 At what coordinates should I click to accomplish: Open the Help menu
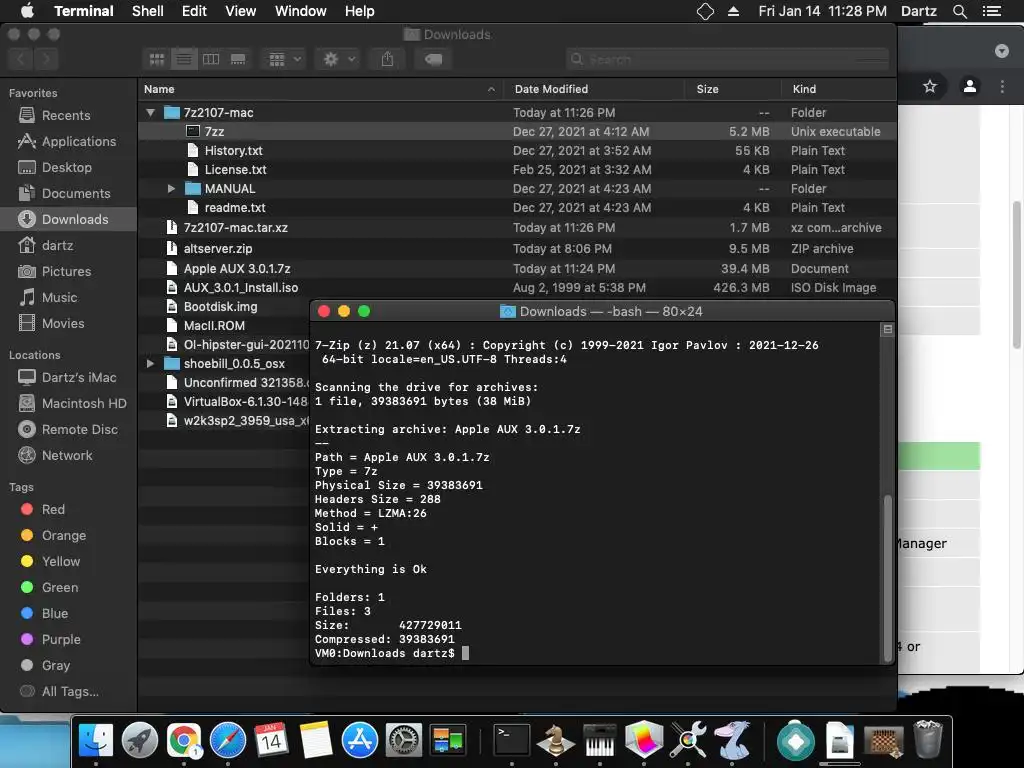[x=359, y=11]
